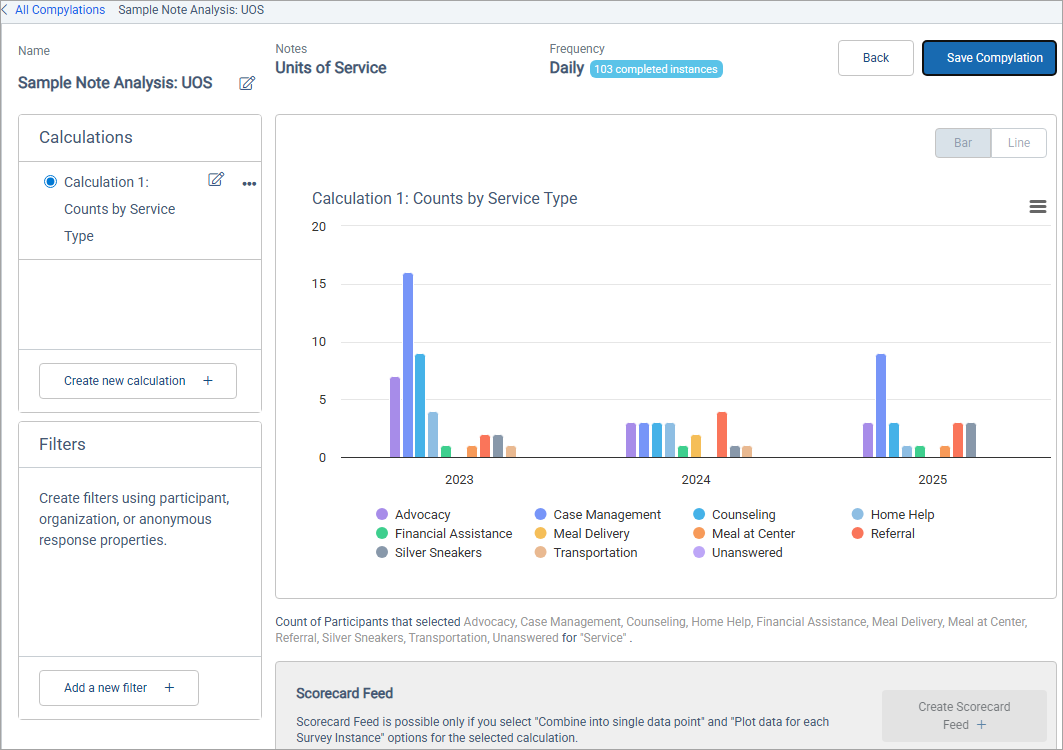Switch chart to Line view

click(1018, 143)
